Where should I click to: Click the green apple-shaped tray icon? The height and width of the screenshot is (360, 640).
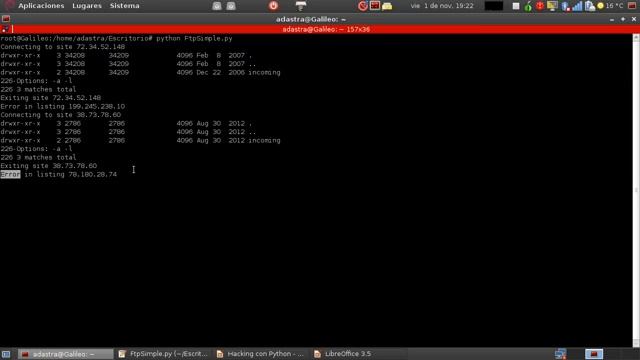(528, 6)
